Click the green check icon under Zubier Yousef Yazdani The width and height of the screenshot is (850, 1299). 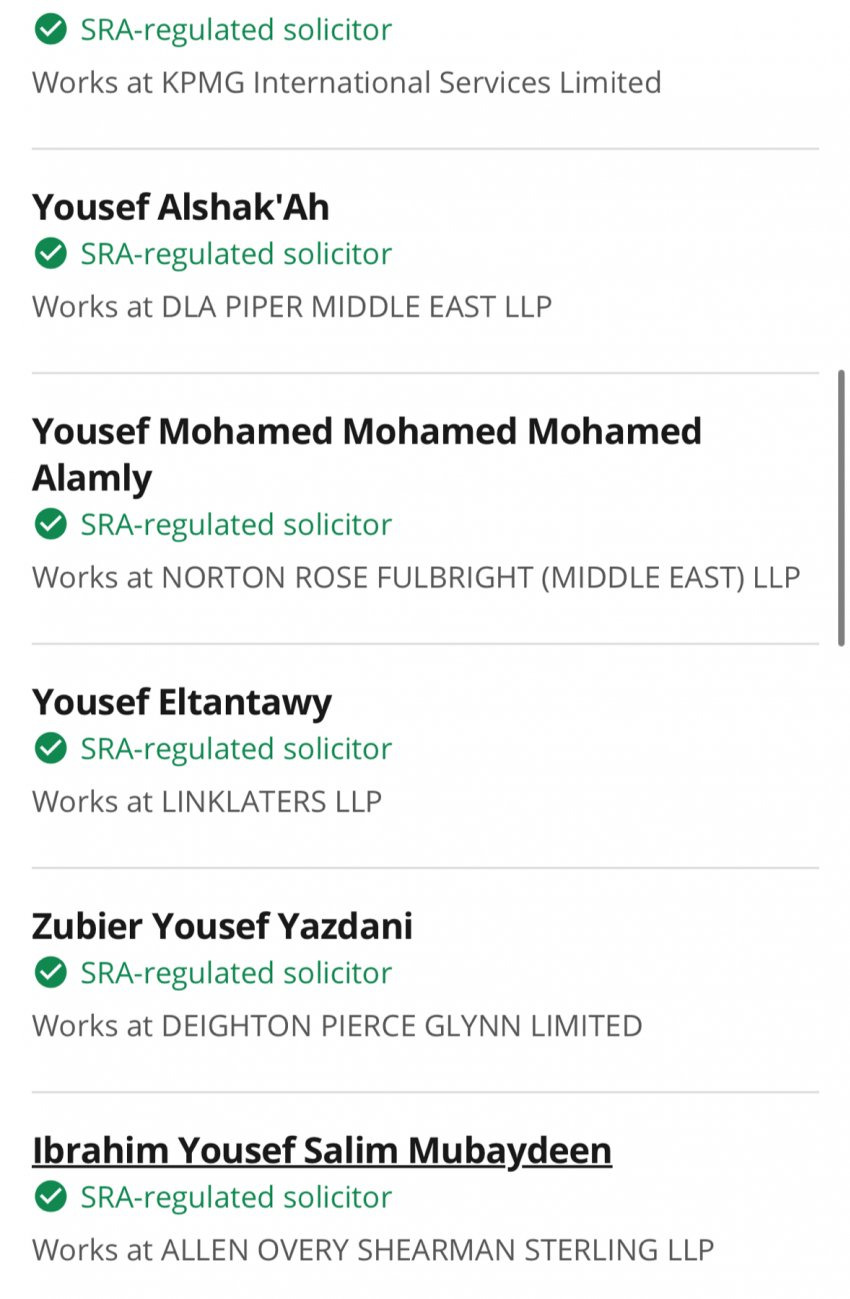tap(49, 972)
